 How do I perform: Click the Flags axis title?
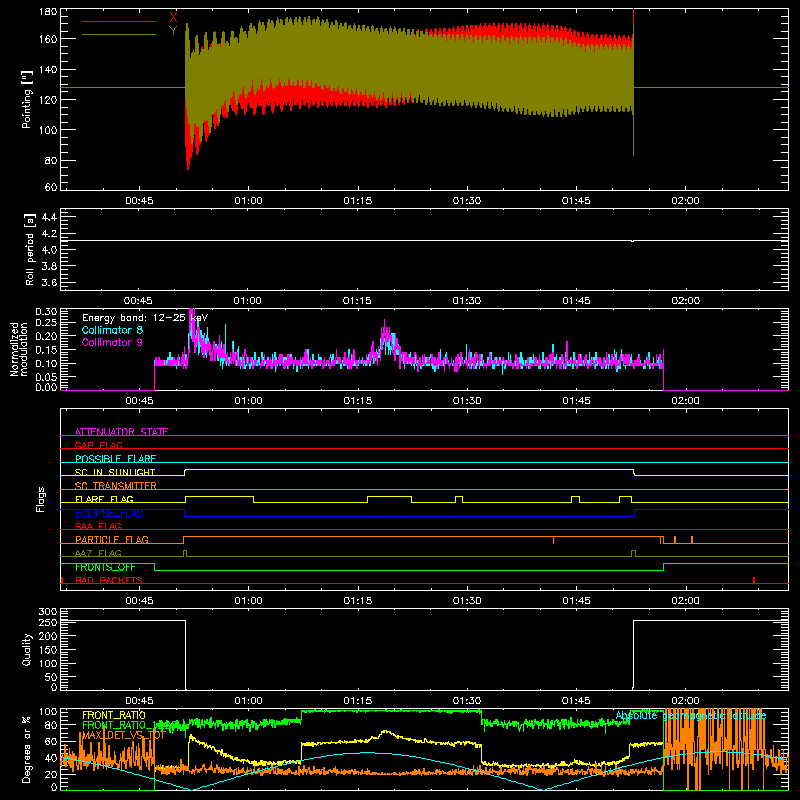(x=41, y=499)
